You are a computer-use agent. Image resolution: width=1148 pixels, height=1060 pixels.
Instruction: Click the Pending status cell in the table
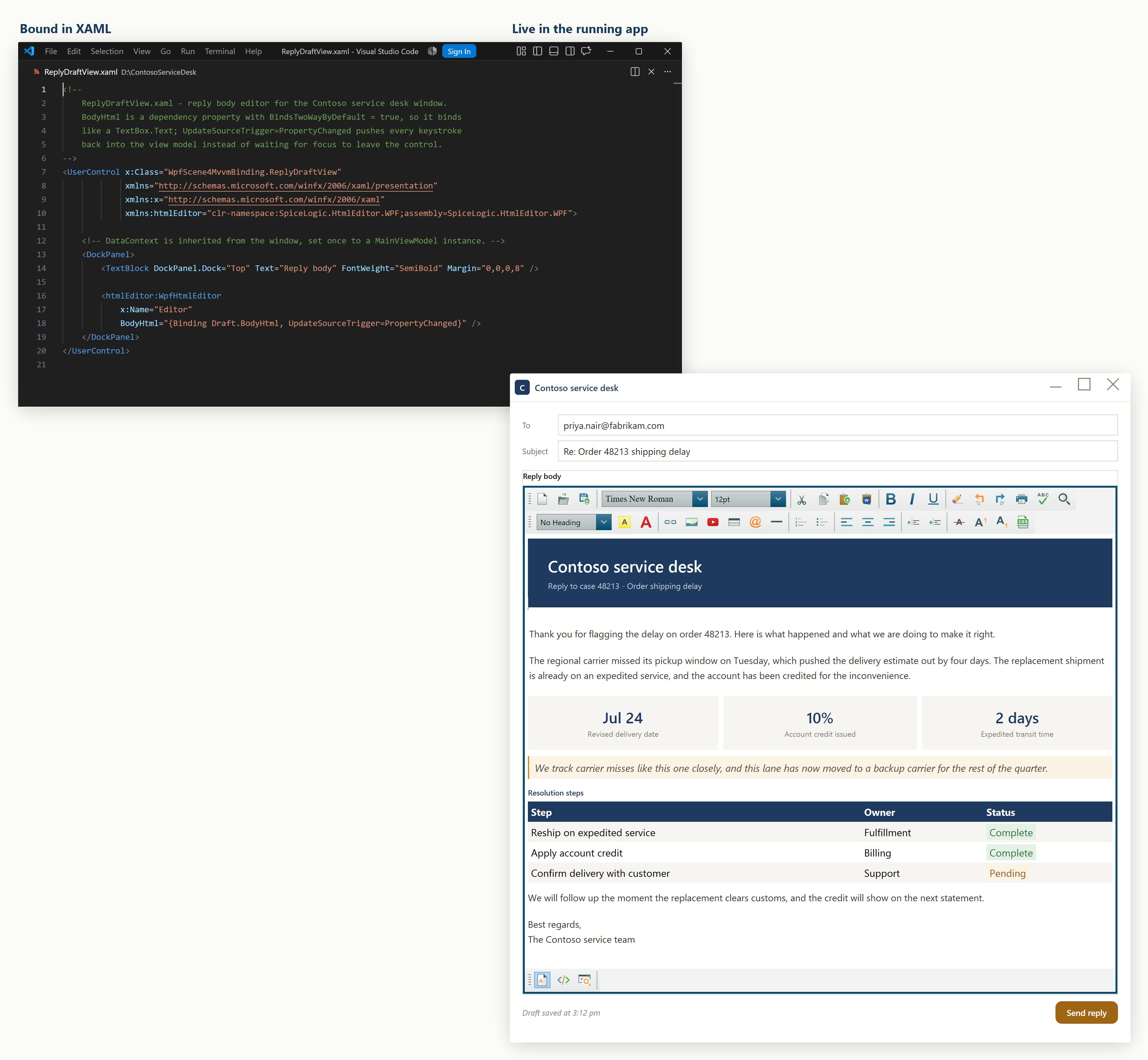tap(1007, 873)
